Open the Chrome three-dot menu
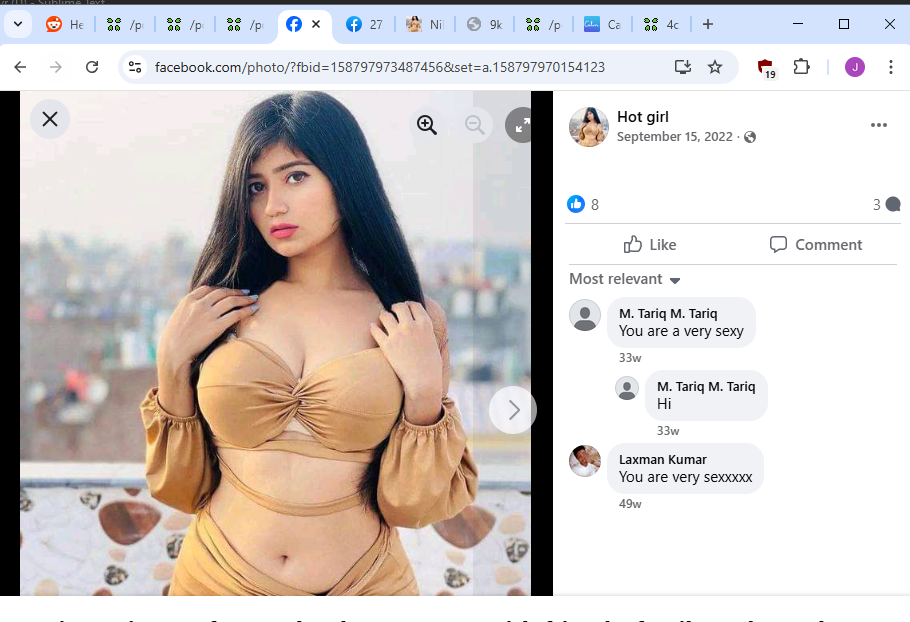This screenshot has height=622, width=910. click(891, 67)
